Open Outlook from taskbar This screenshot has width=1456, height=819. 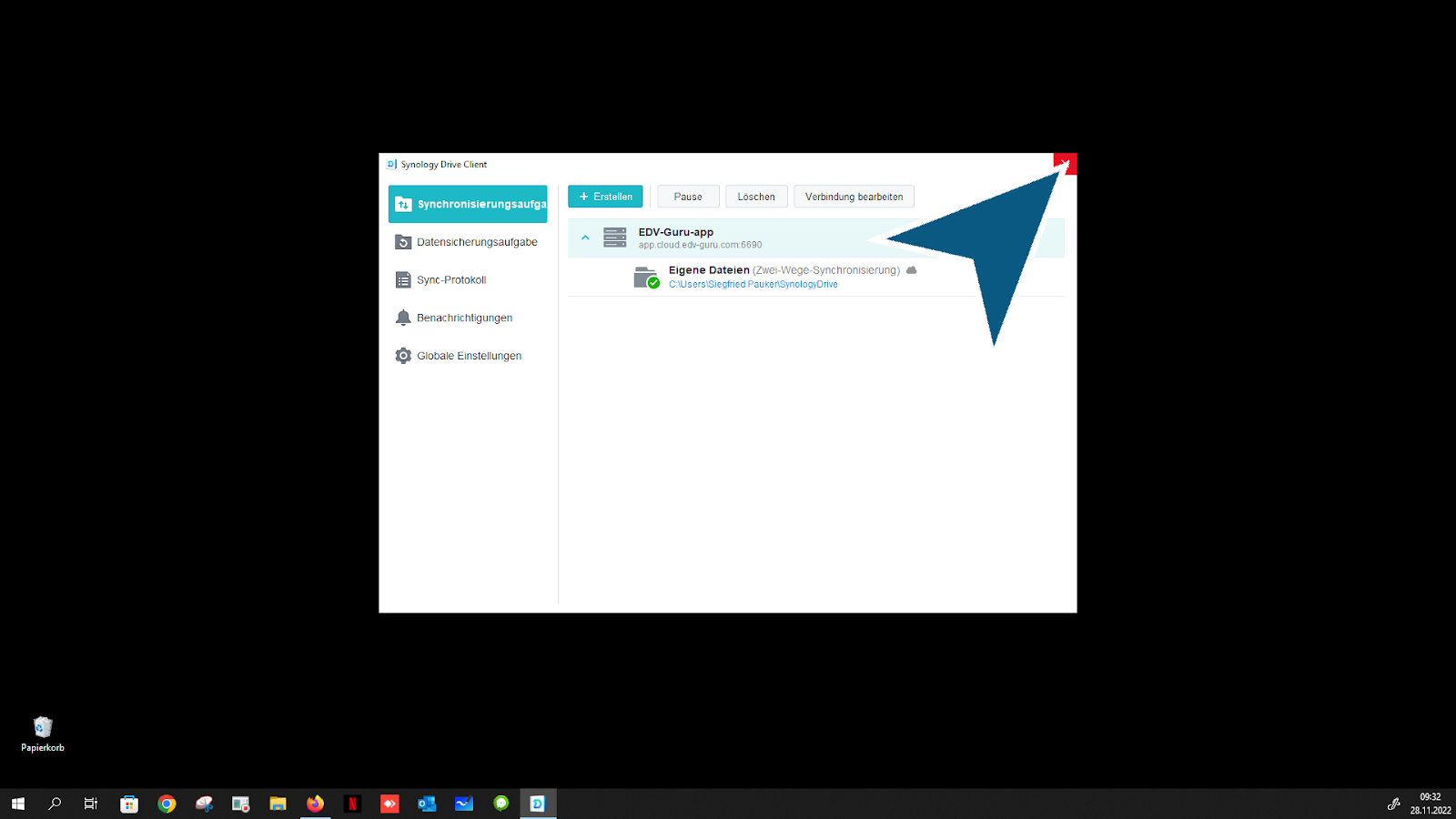(x=427, y=804)
